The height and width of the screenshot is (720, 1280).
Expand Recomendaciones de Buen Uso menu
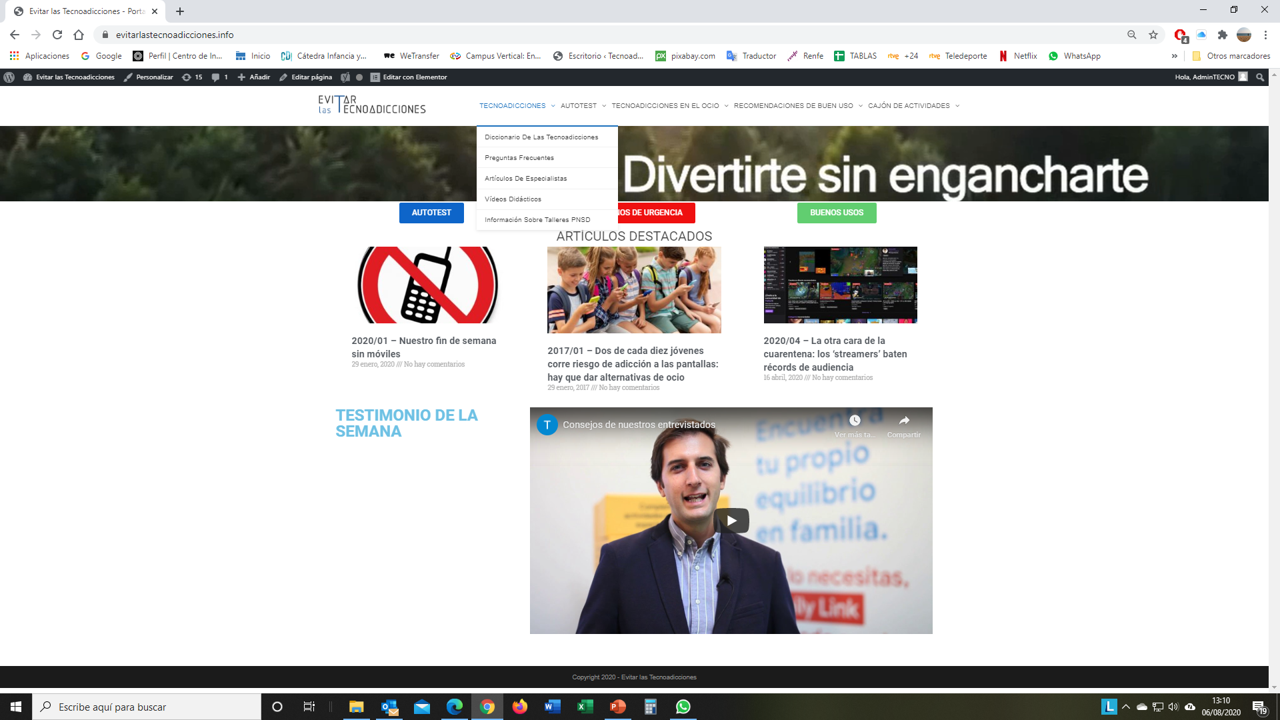click(797, 106)
